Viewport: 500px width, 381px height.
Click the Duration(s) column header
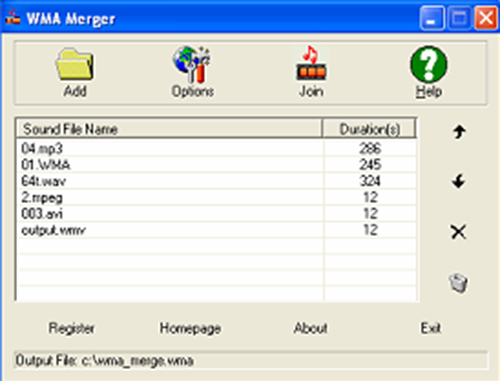(369, 129)
